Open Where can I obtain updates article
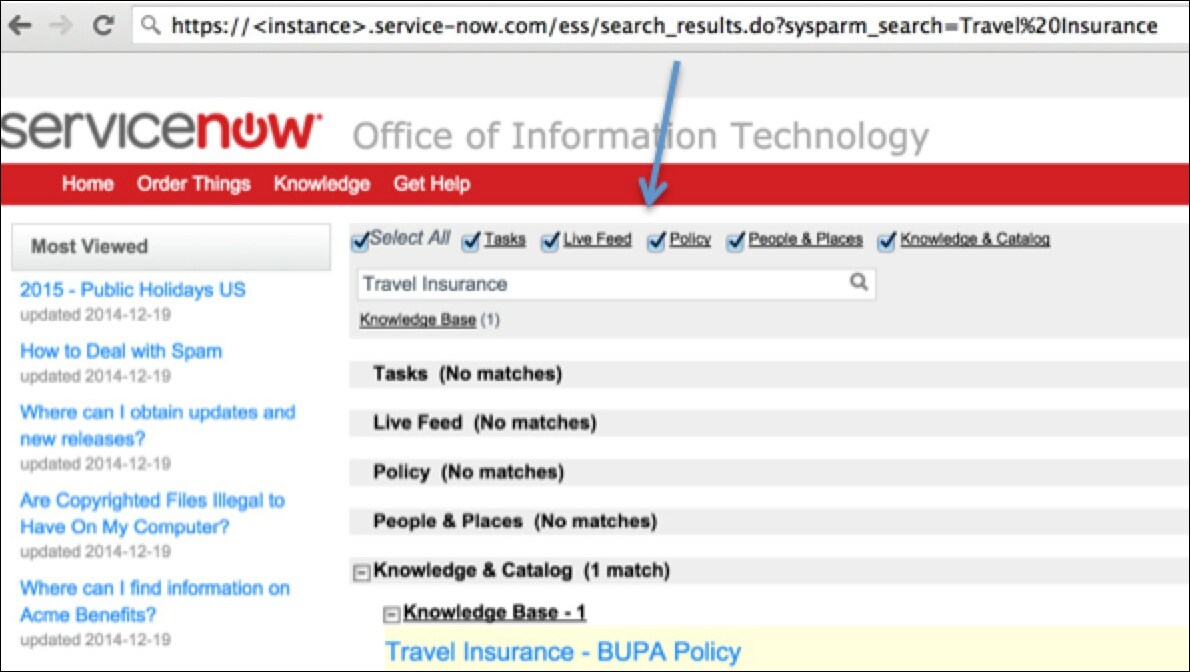Image resolution: width=1190 pixels, height=672 pixels. click(x=157, y=425)
